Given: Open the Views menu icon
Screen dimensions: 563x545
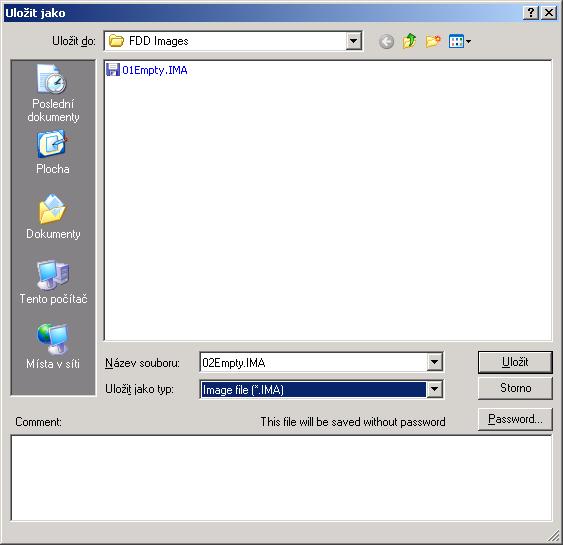Looking at the screenshot, I should pos(460,41).
